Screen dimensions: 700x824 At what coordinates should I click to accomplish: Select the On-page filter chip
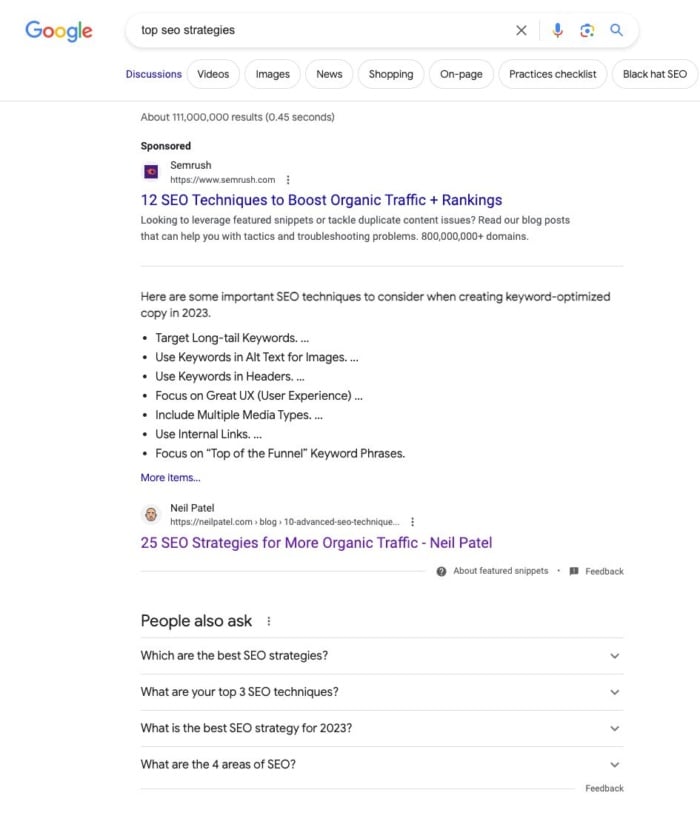461,74
